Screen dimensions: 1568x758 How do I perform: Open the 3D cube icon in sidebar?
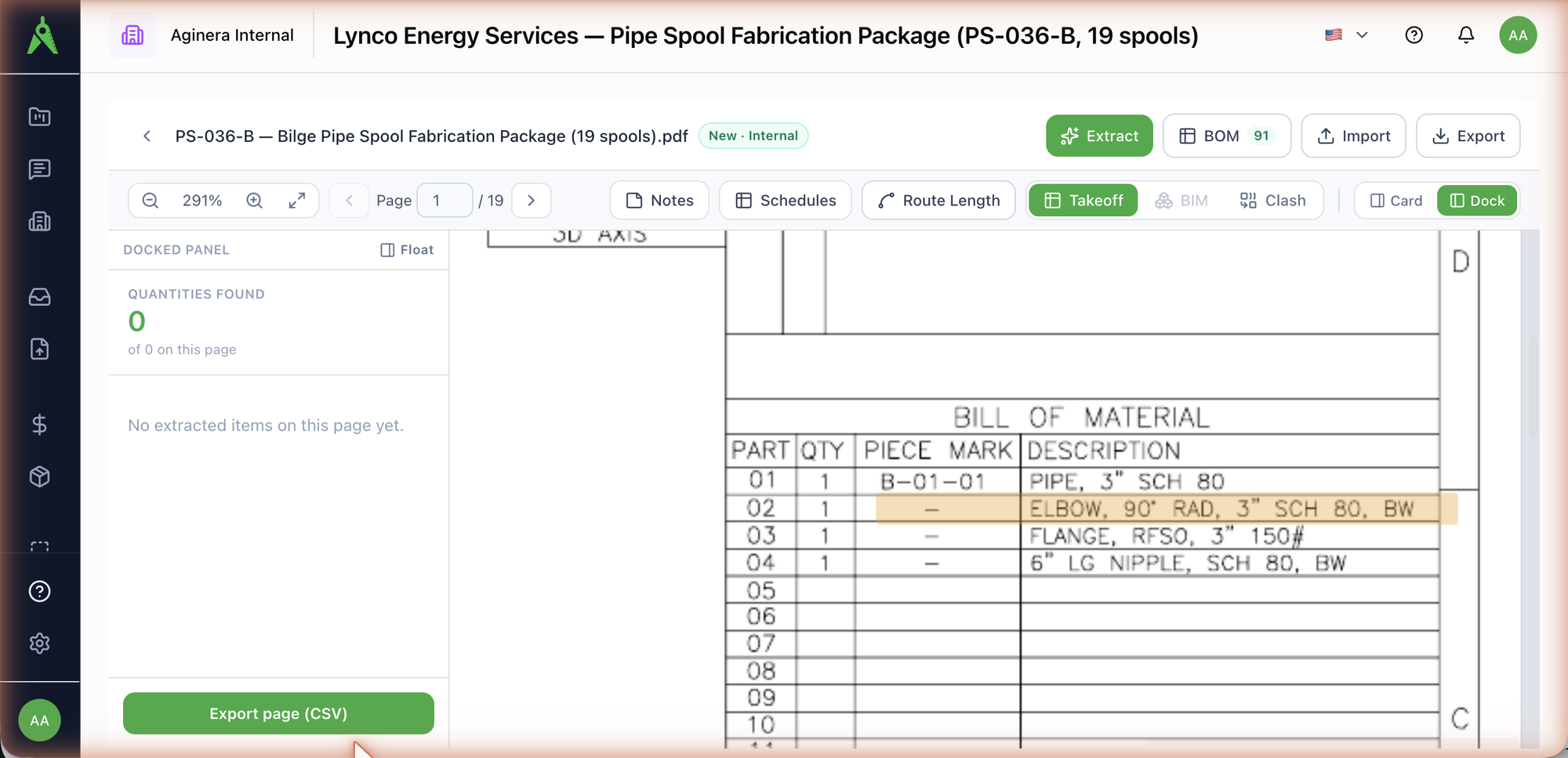point(40,477)
